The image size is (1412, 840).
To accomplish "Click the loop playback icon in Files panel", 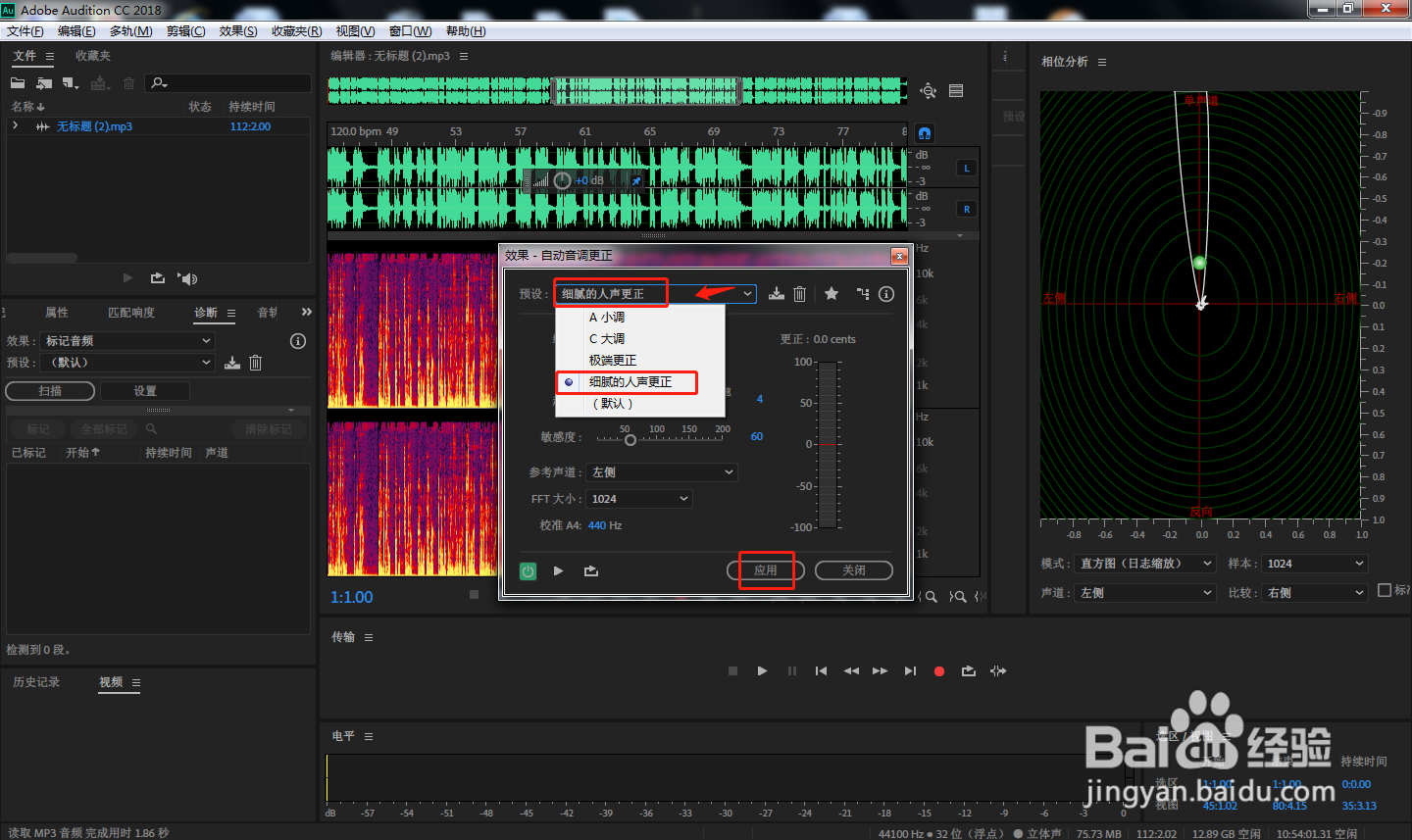I will click(157, 278).
